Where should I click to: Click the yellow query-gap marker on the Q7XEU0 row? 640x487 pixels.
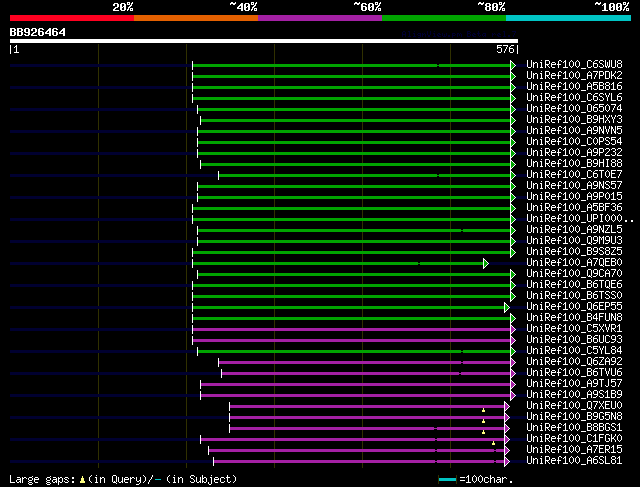click(483, 410)
